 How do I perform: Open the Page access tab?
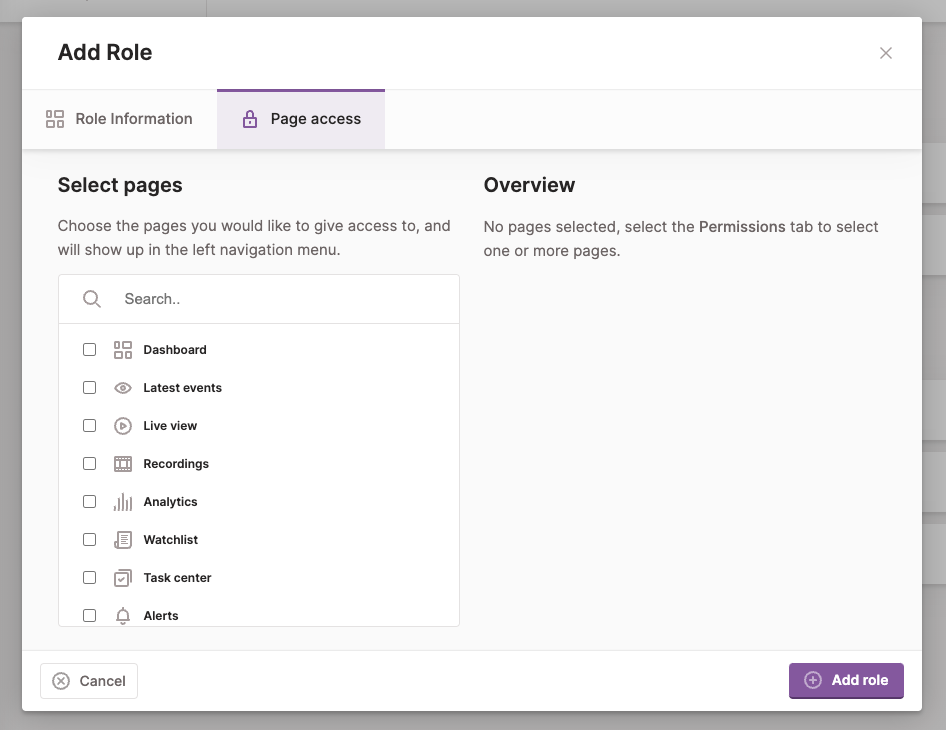pos(300,118)
